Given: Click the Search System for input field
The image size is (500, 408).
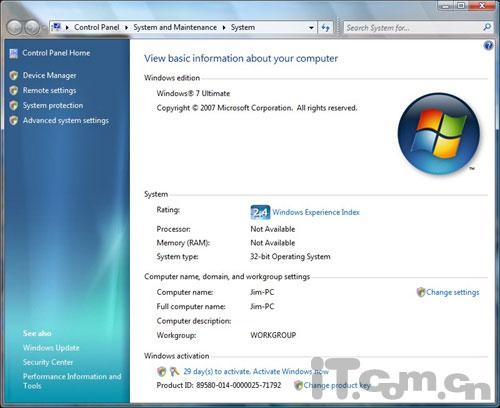Looking at the screenshot, I should point(413,27).
